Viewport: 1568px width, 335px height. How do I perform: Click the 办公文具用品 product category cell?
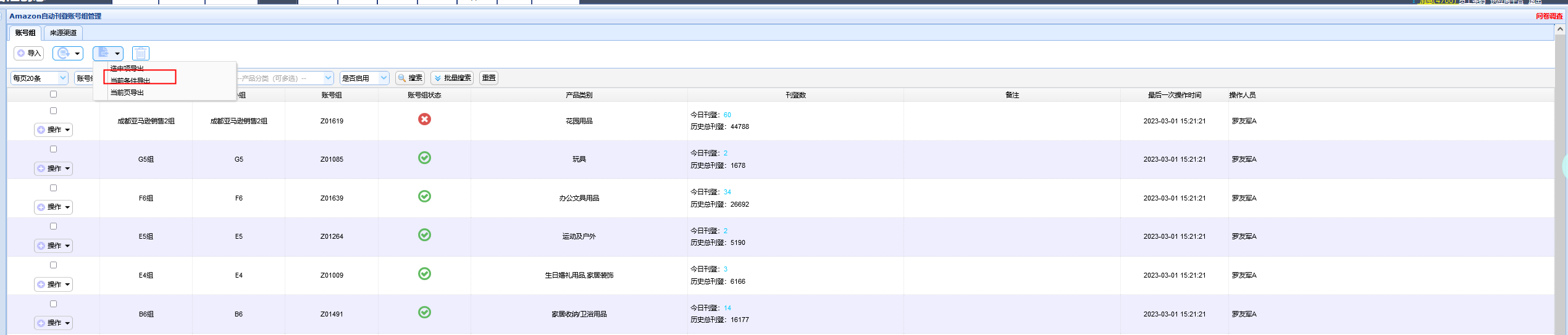[579, 198]
